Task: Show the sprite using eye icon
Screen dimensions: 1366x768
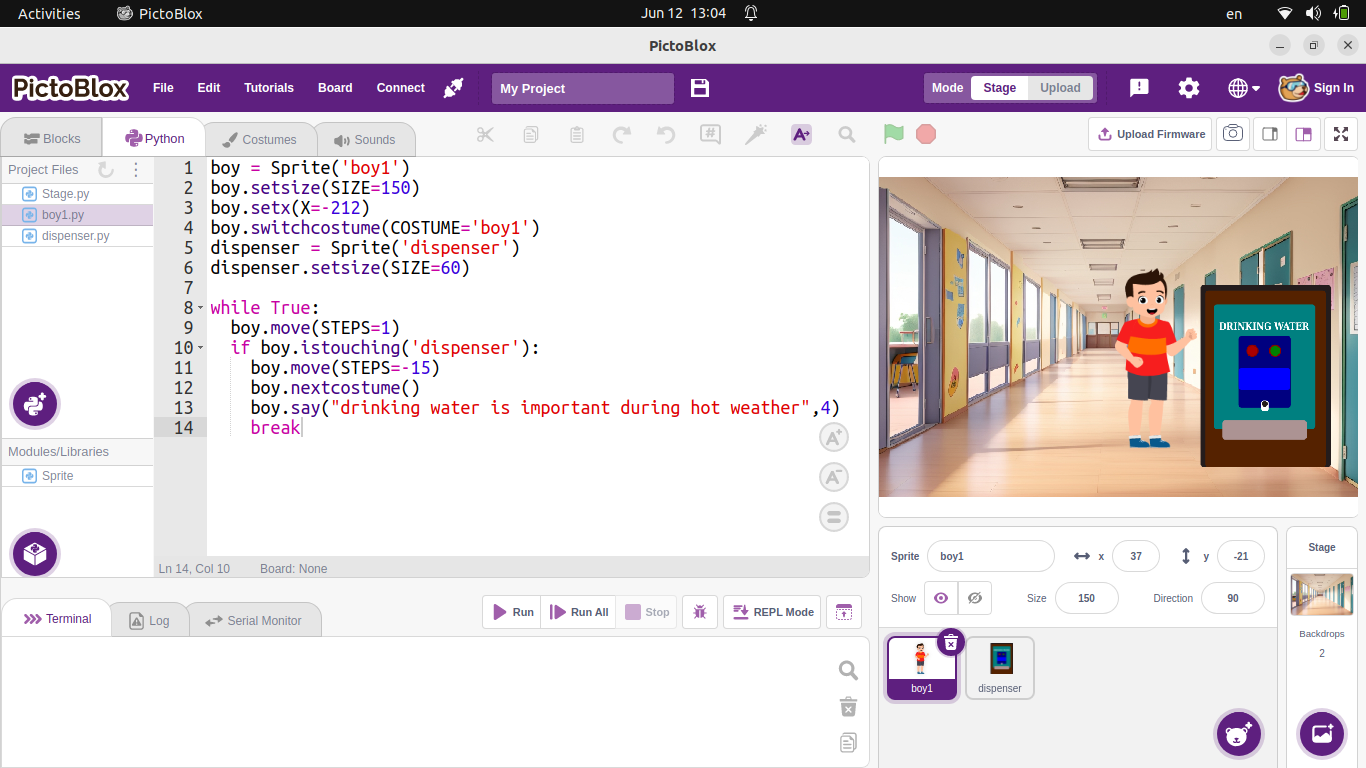Action: 941,598
